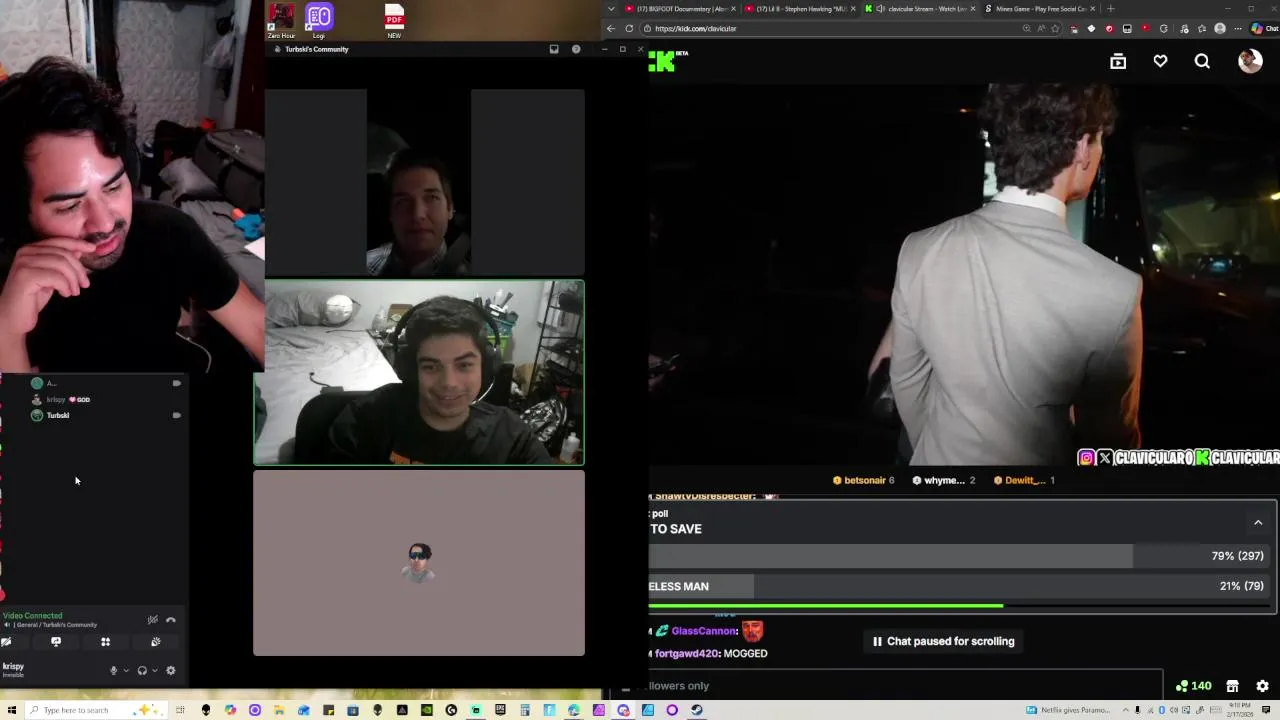Toggle Discord camera button

tap(6, 642)
